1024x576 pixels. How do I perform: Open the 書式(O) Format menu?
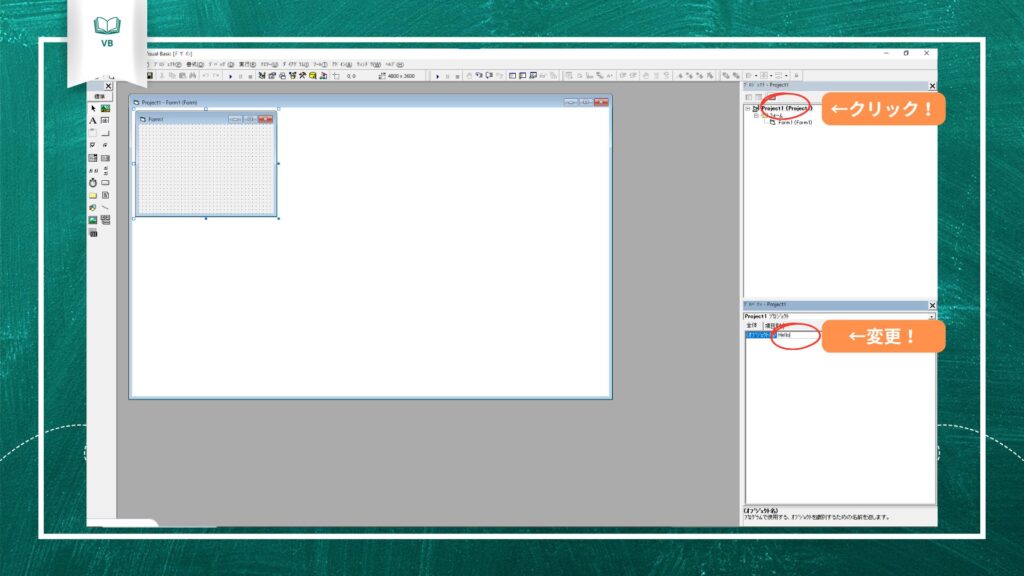(x=195, y=65)
